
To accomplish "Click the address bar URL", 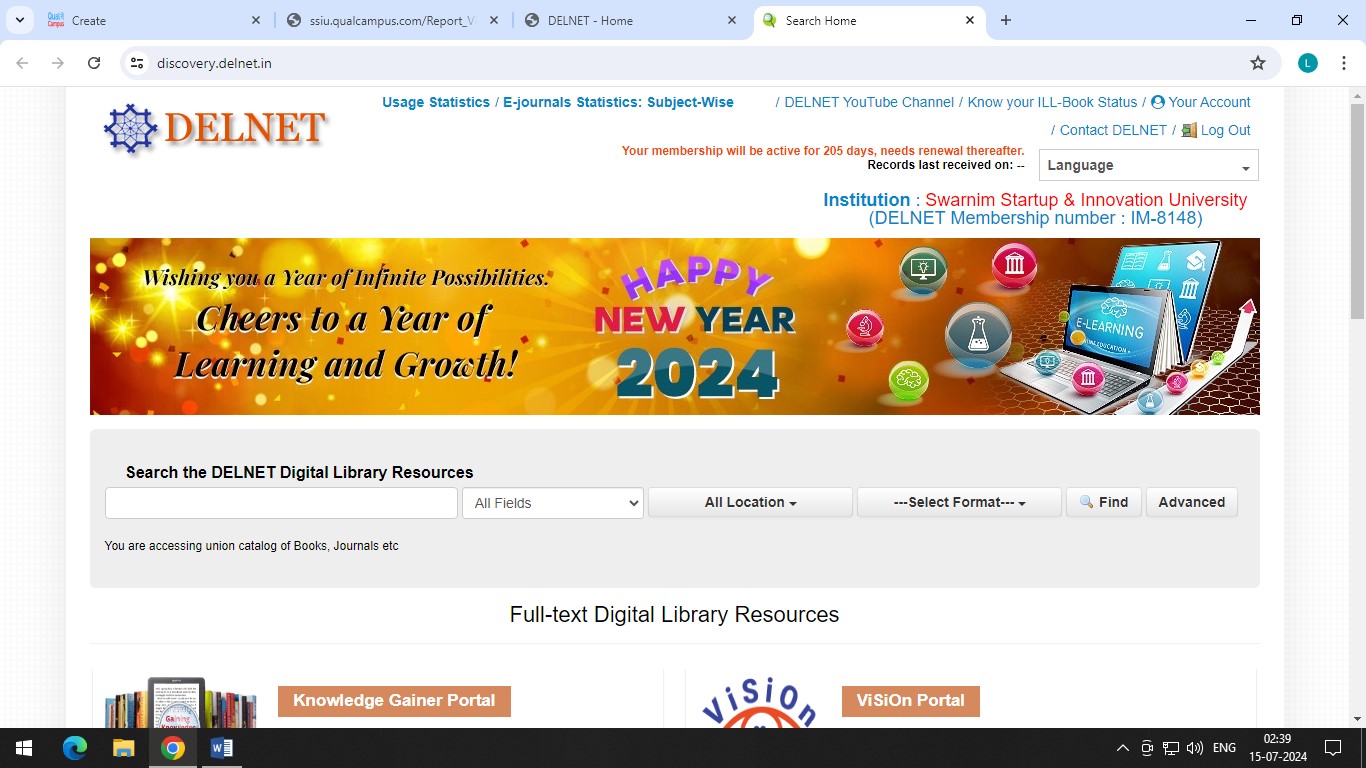I will (x=214, y=63).
